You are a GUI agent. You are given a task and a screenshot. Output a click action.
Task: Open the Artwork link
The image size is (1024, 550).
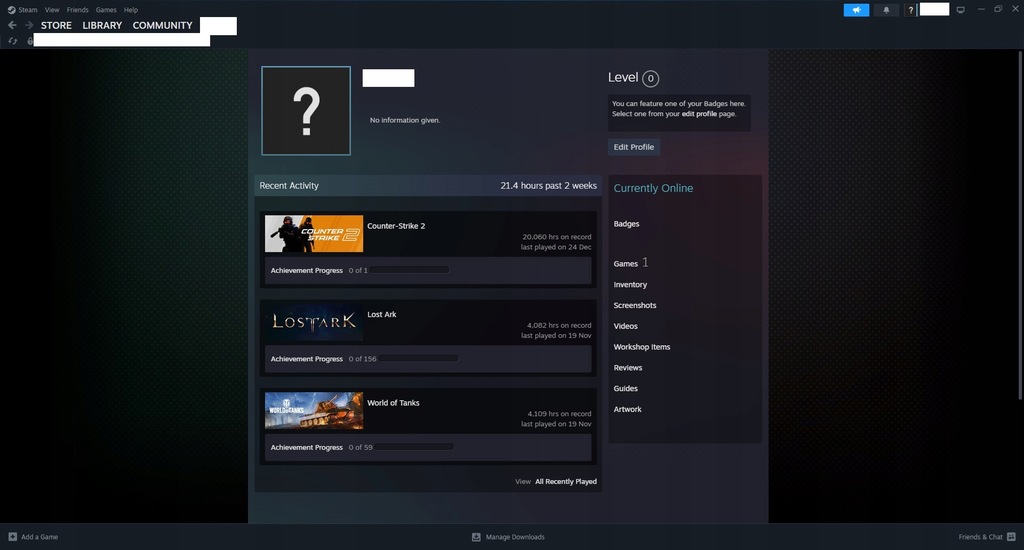tap(628, 410)
